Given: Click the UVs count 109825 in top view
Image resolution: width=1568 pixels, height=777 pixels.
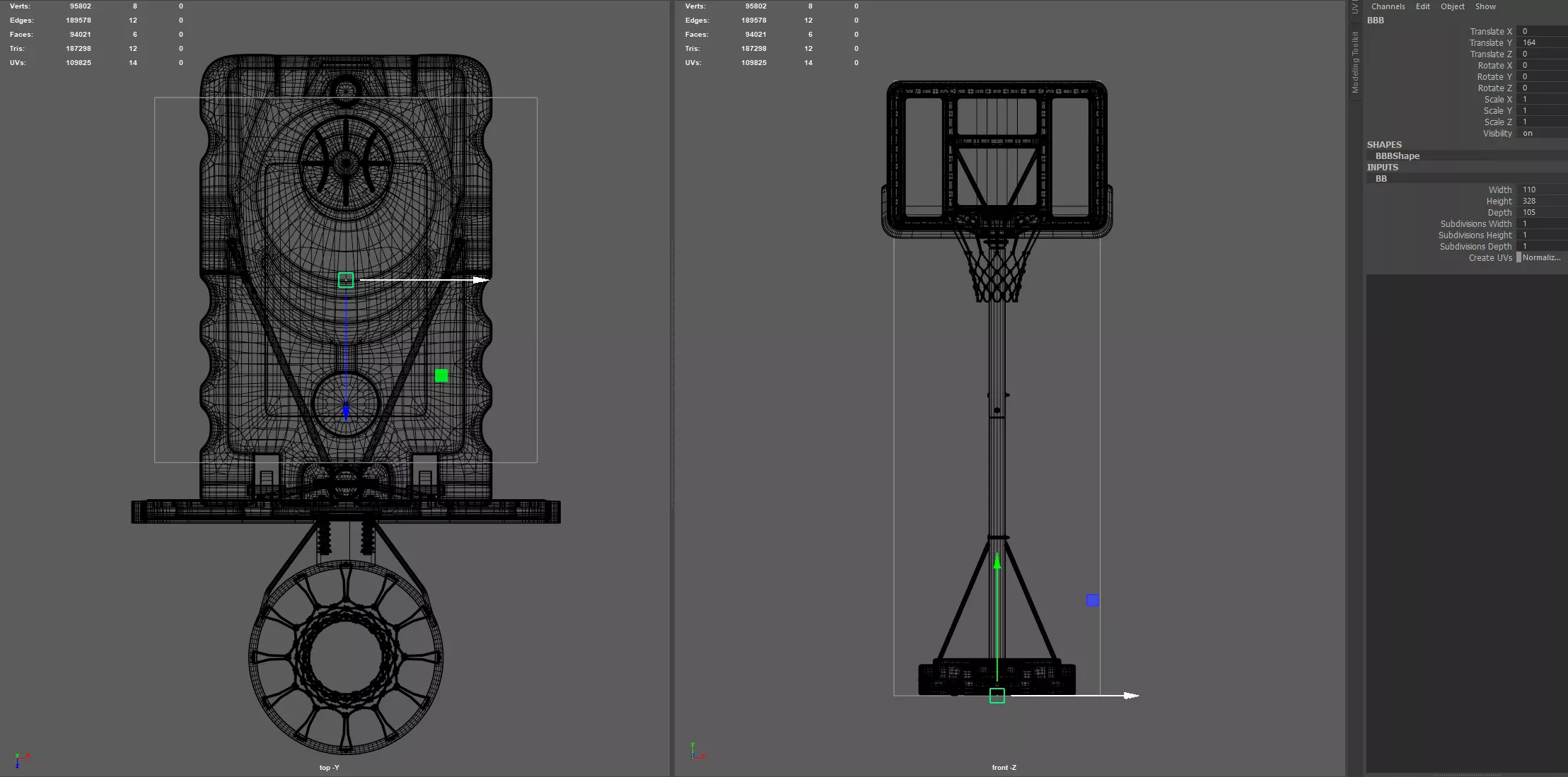Looking at the screenshot, I should [79, 62].
